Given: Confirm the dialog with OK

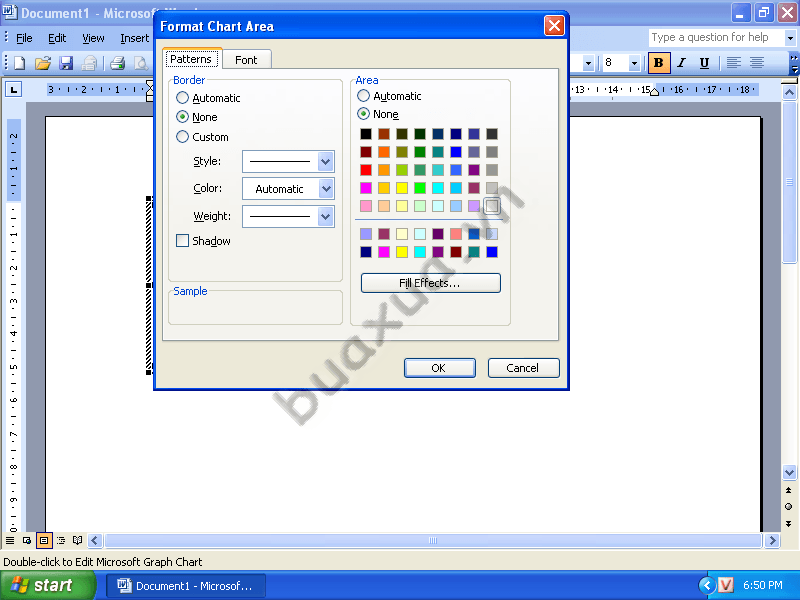Looking at the screenshot, I should 439,368.
